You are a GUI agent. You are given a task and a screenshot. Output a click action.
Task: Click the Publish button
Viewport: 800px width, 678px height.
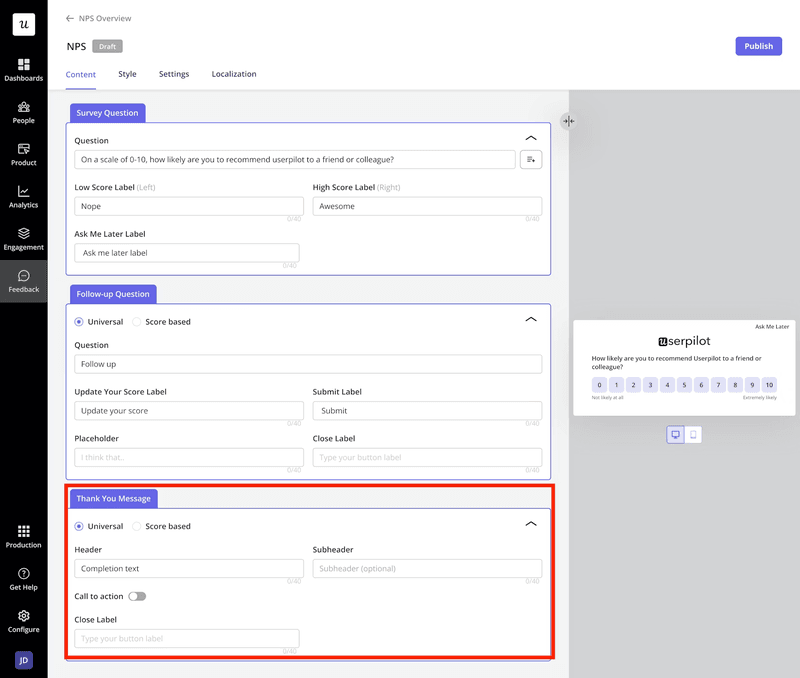pos(758,46)
